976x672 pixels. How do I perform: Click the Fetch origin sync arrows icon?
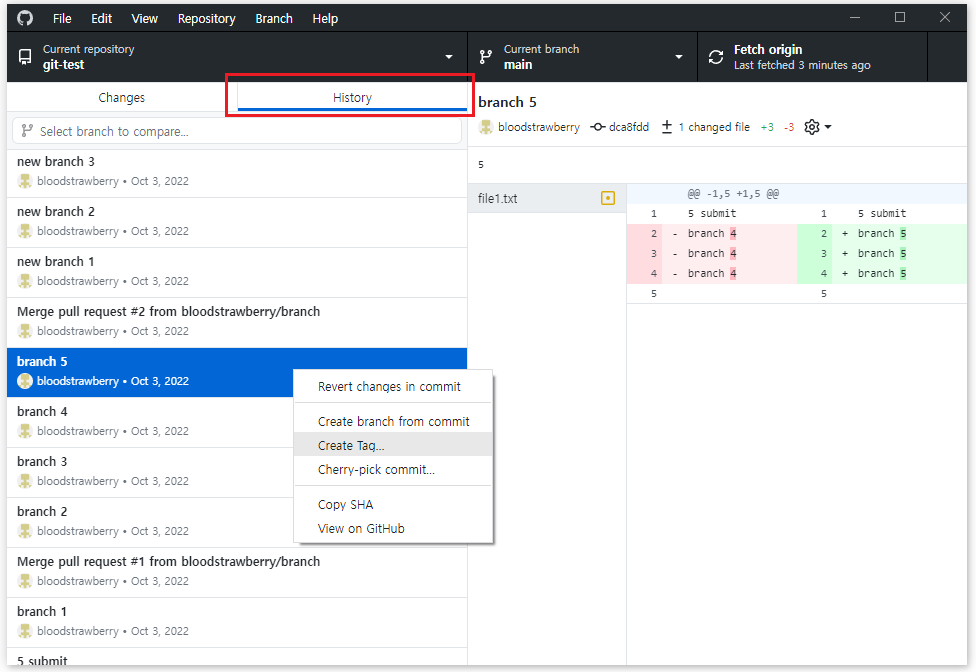coord(716,57)
